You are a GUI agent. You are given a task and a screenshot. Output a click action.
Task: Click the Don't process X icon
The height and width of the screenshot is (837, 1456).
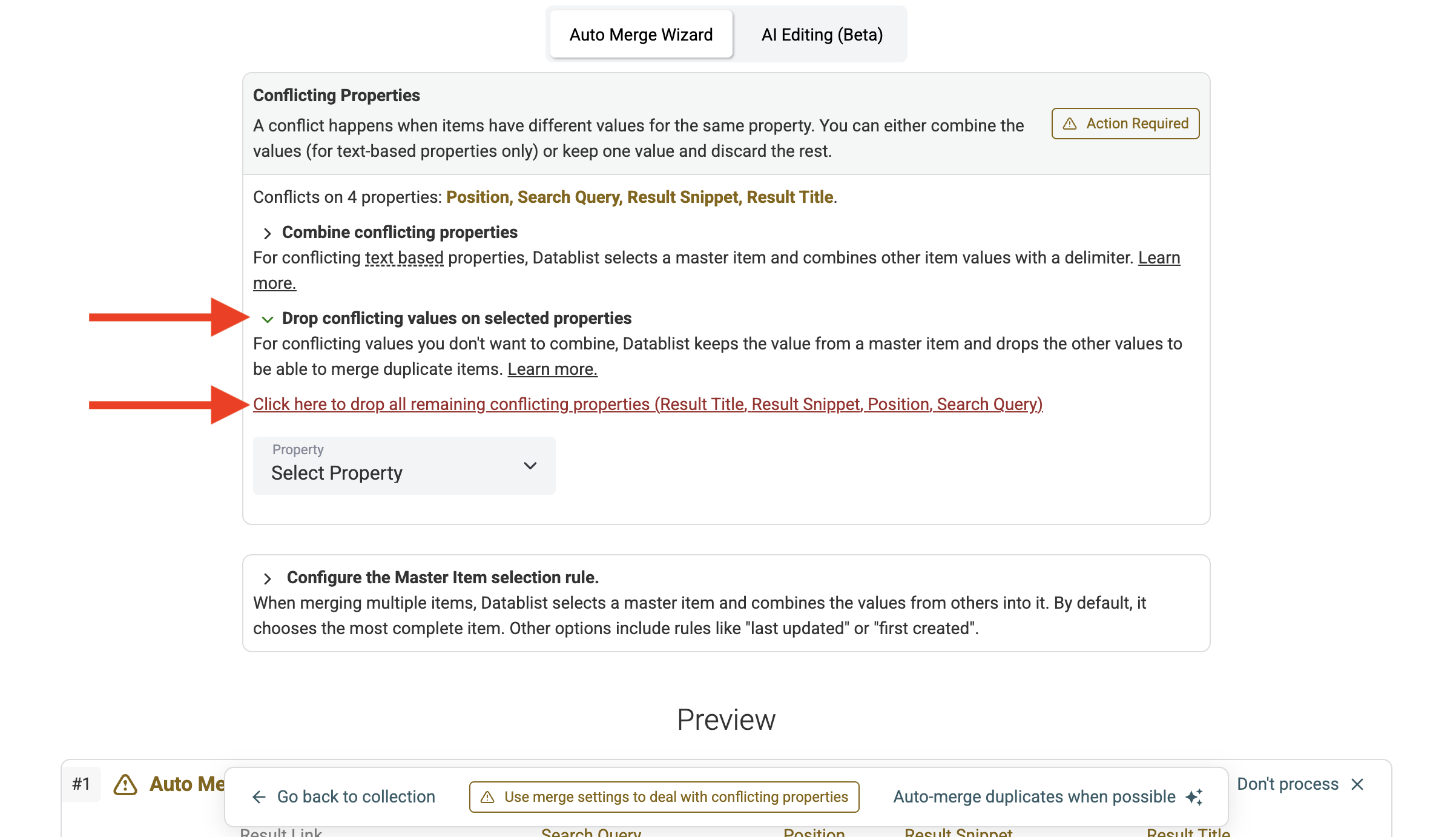tap(1357, 784)
